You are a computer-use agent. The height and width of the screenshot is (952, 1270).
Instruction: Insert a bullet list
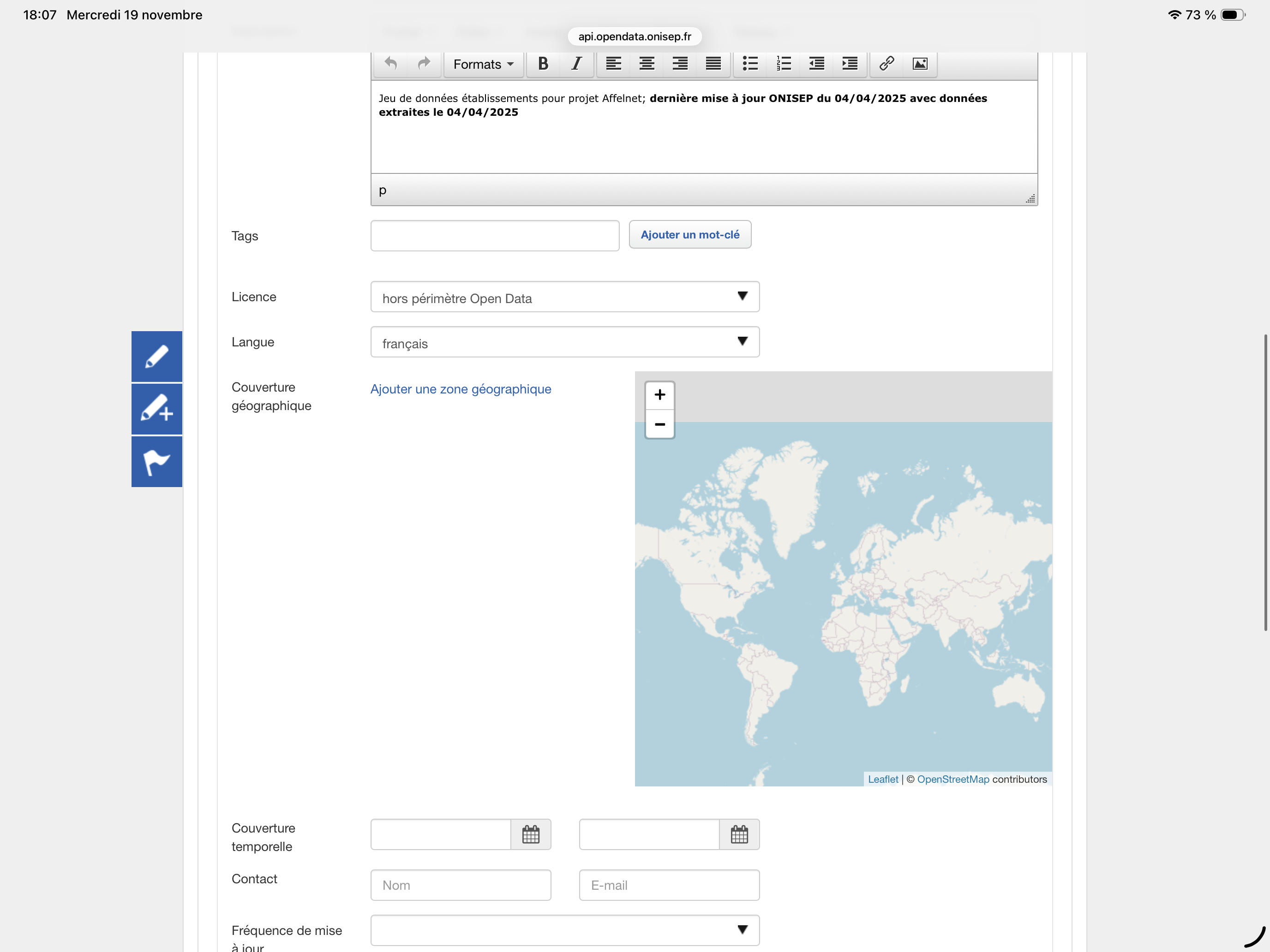click(x=750, y=64)
